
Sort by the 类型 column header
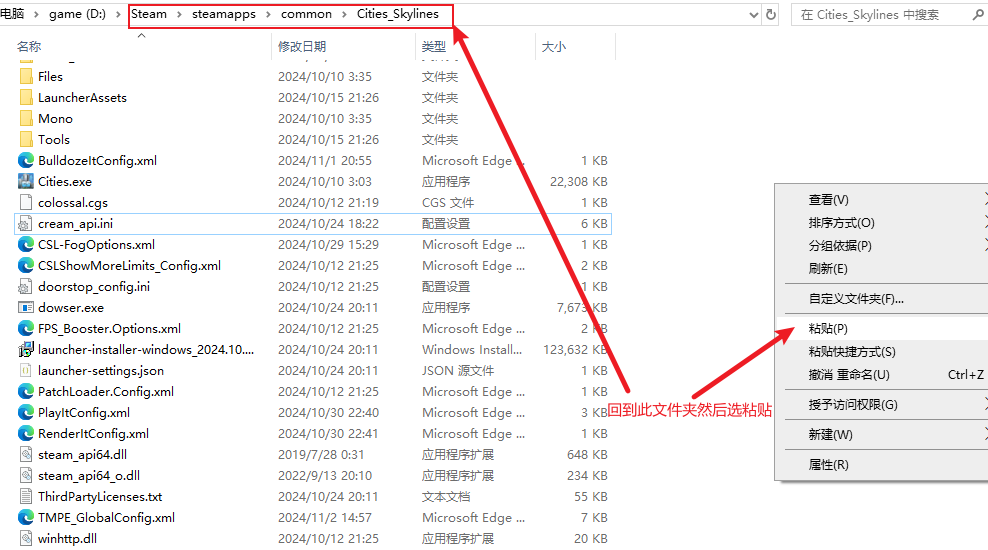pos(434,47)
